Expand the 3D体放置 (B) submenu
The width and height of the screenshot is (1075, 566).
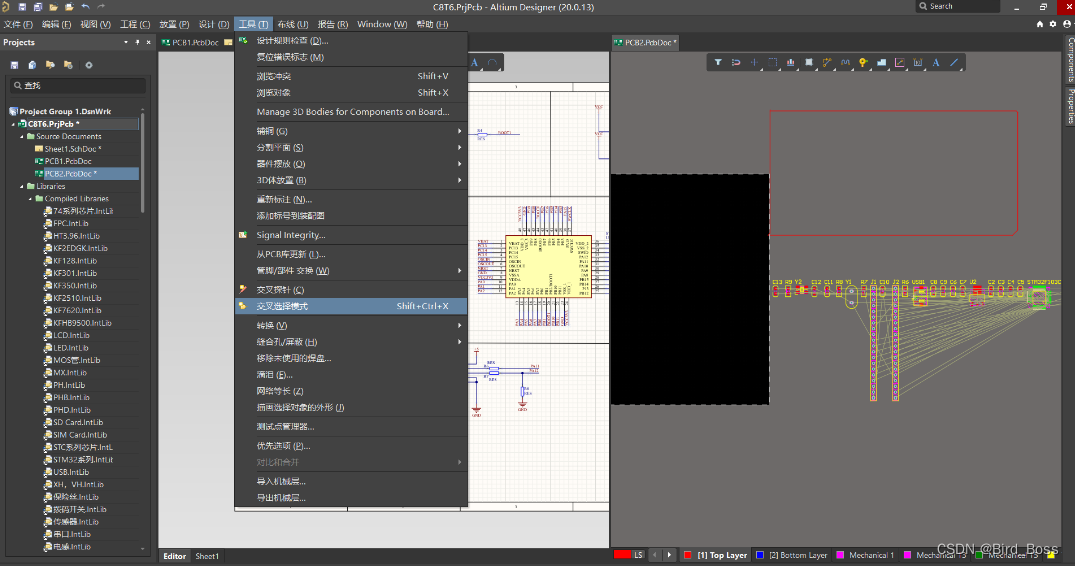click(351, 180)
